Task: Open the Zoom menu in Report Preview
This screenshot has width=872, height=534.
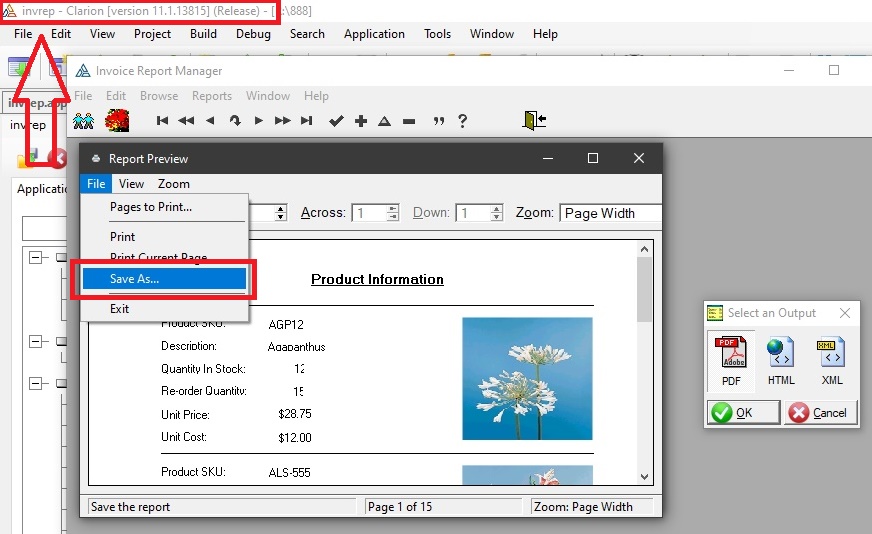Action: 173,184
